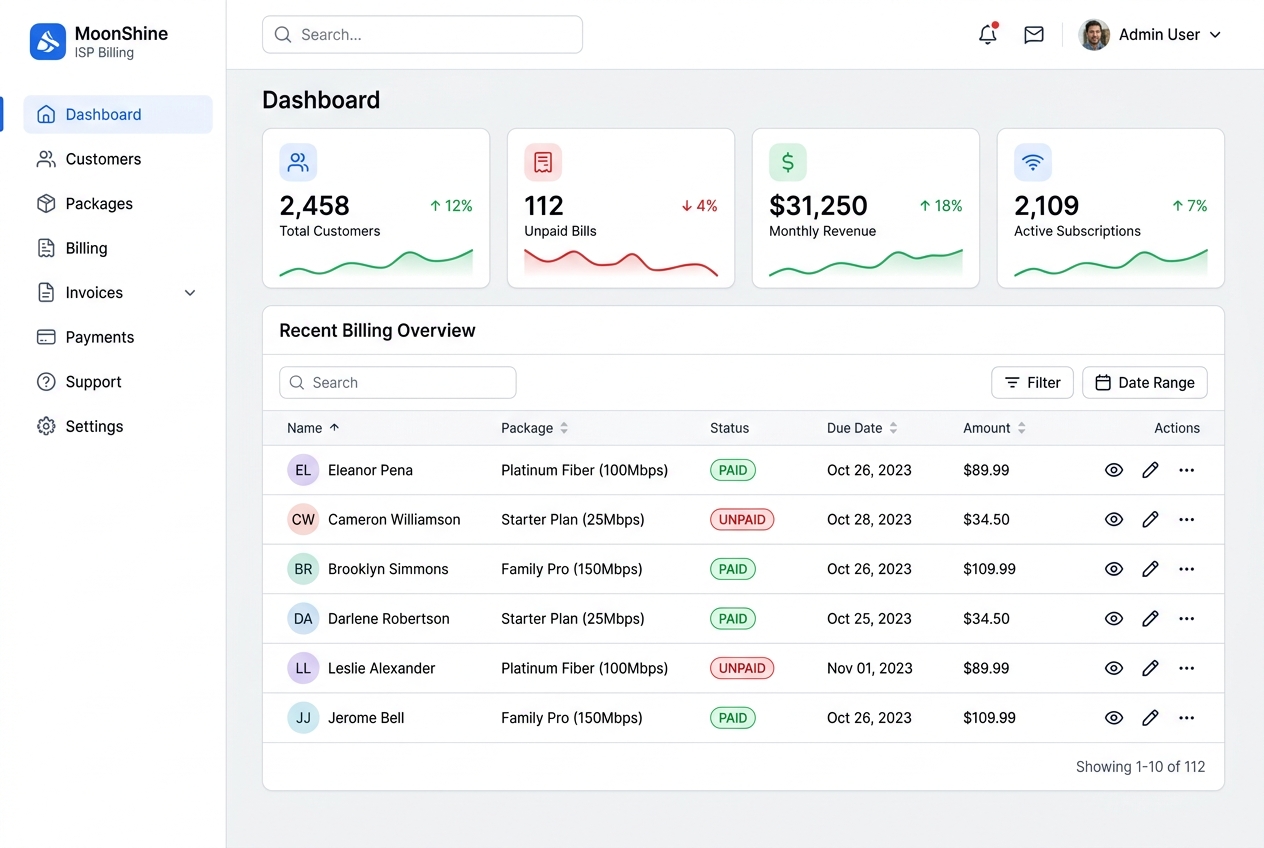Open the notifications bell icon
The height and width of the screenshot is (848, 1264).
click(988, 34)
